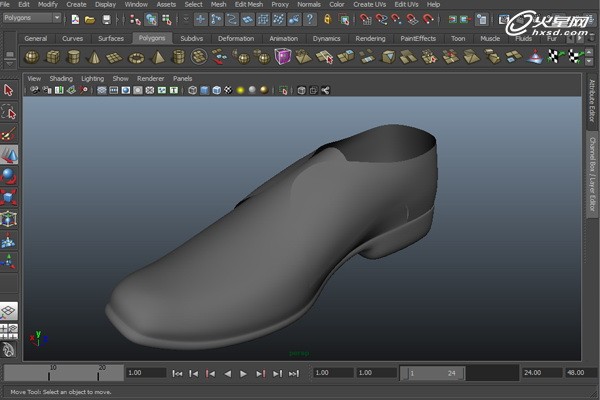
Task: Toggle the viewport grid display icon
Action: (102, 90)
